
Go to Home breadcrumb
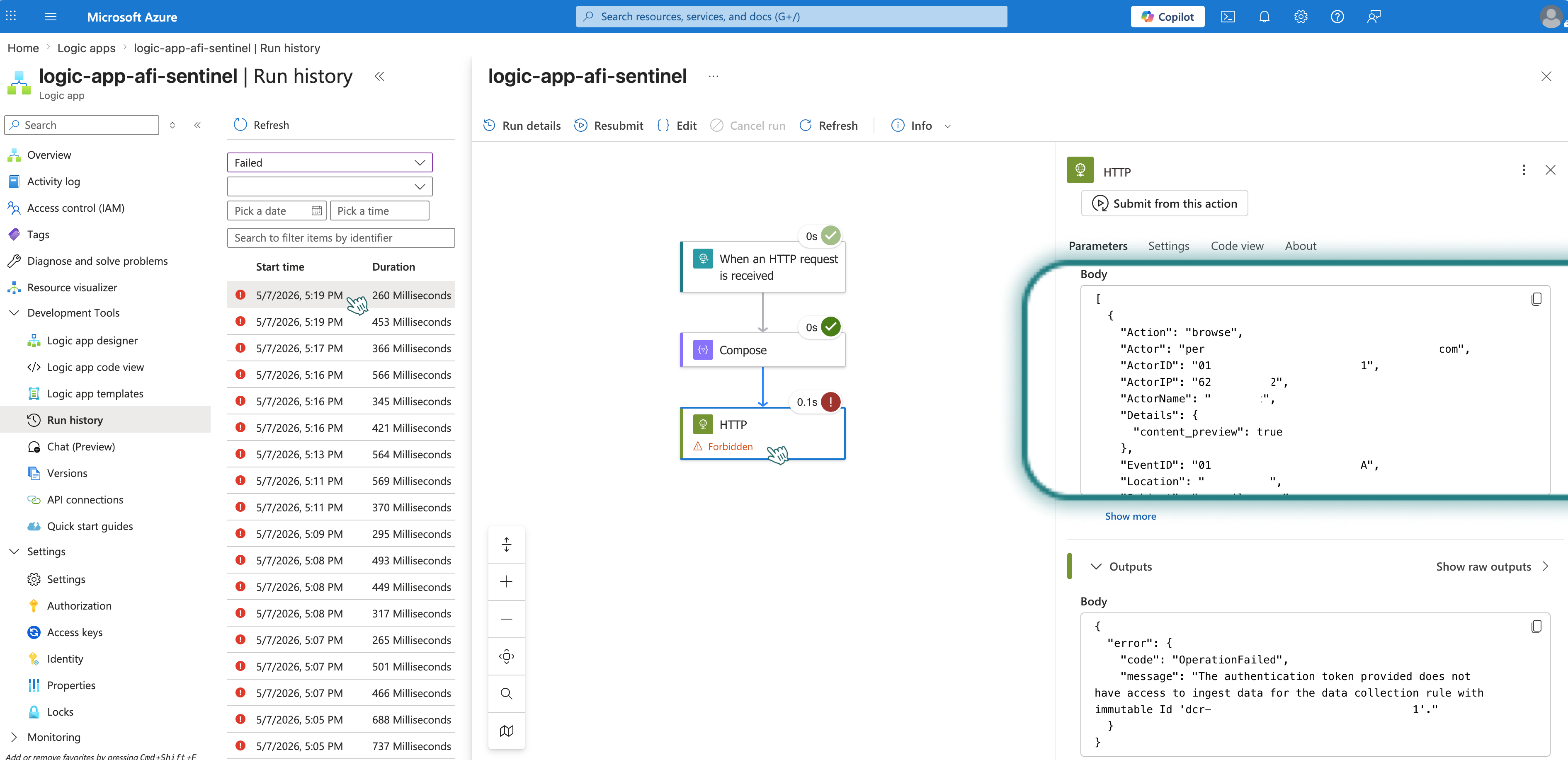23,48
